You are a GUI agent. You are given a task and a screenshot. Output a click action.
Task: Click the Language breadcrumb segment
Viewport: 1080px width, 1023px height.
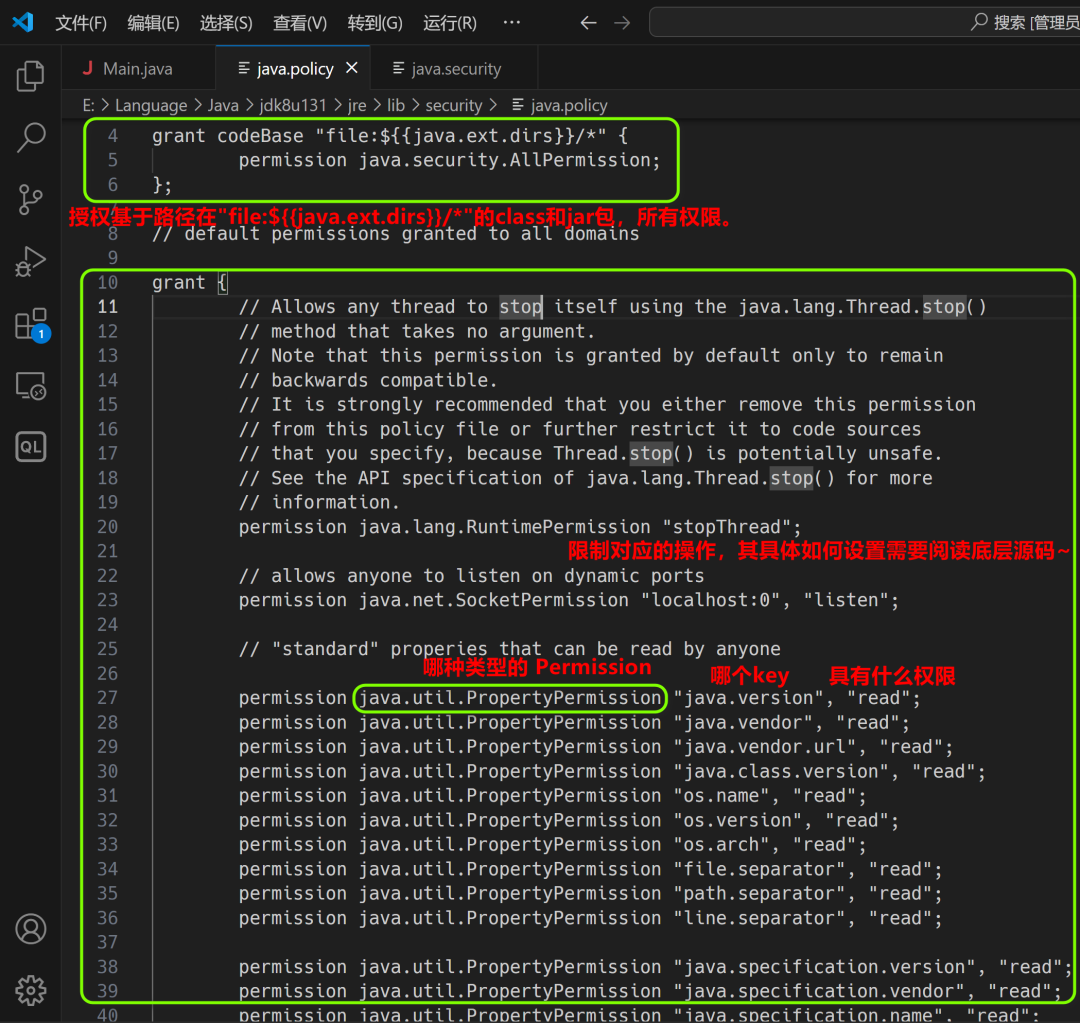coord(151,105)
